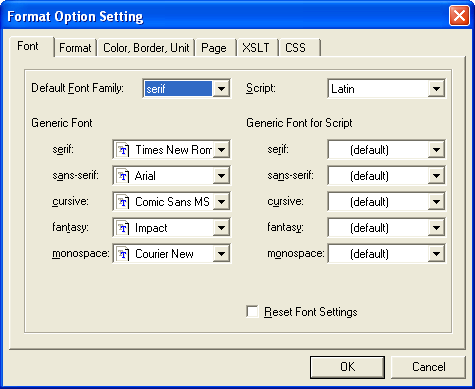Screen dimensions: 475x389
Task: Open the script serif (default) dropdown
Action: coord(386,150)
